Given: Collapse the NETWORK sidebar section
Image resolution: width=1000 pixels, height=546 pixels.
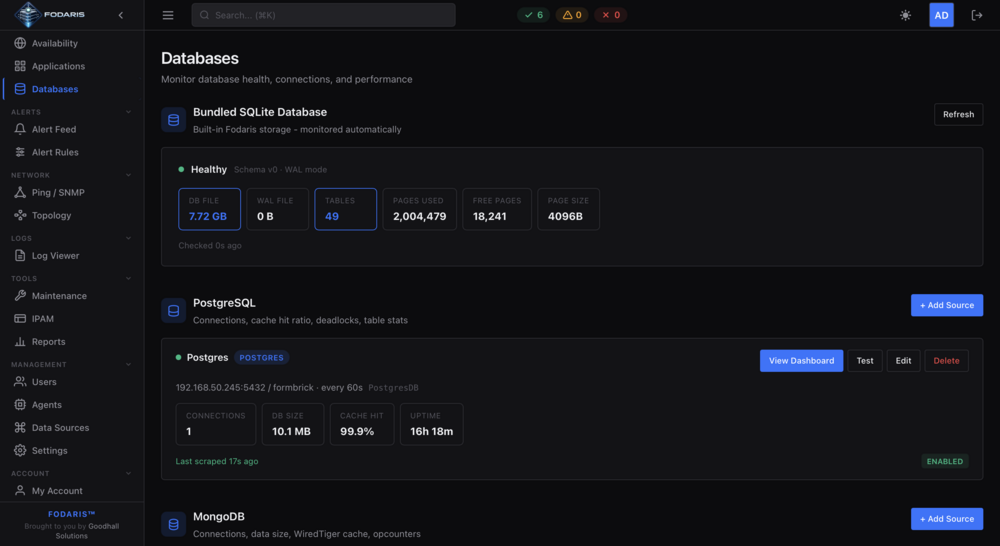Looking at the screenshot, I should tap(128, 175).
